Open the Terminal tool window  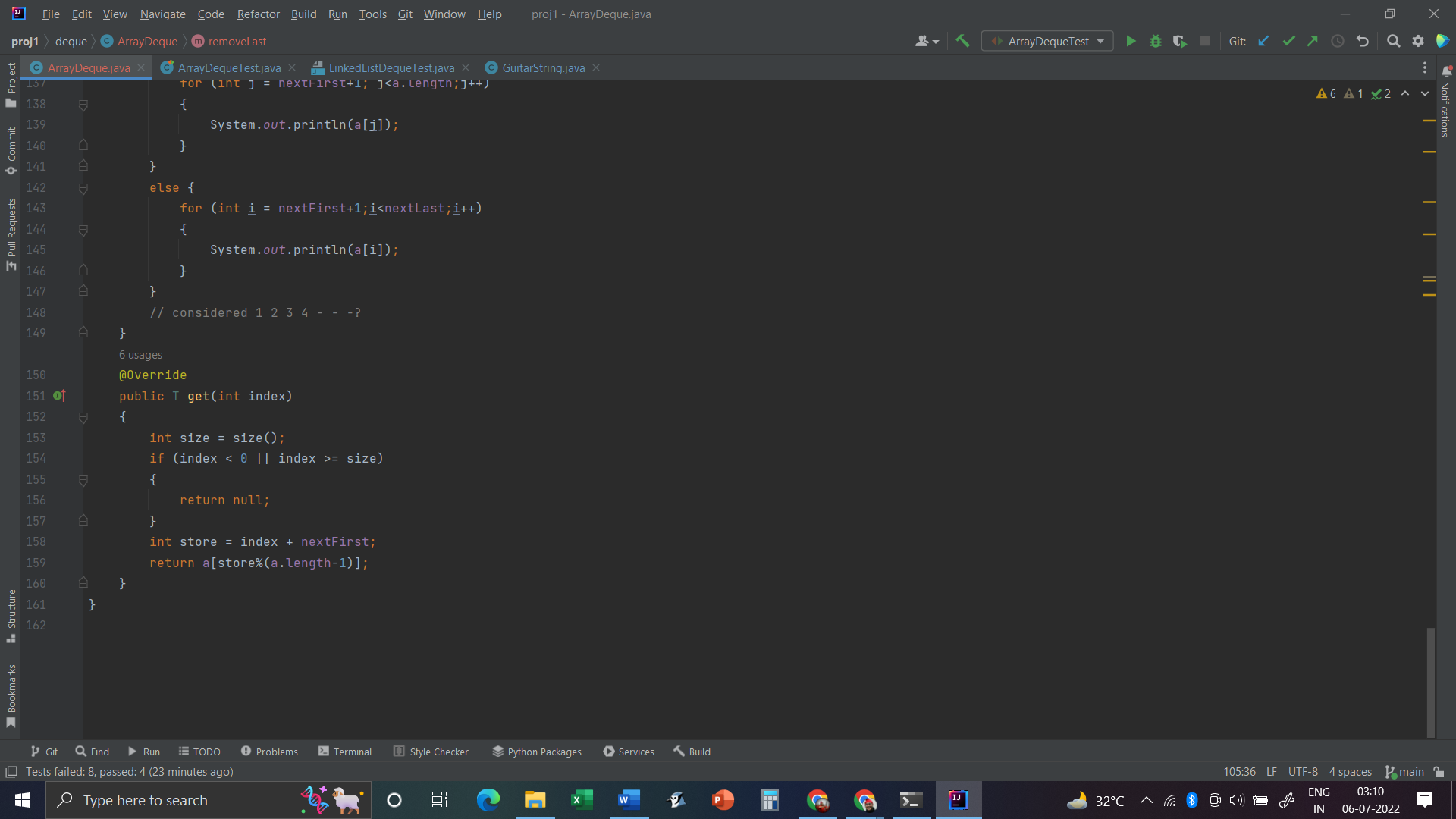click(345, 752)
